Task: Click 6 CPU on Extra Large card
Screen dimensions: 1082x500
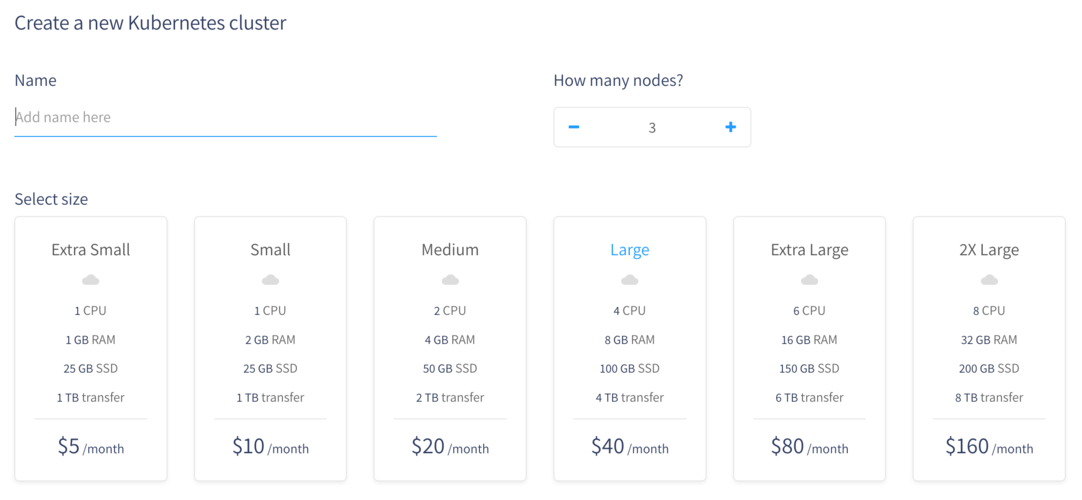Action: pyautogui.click(x=809, y=310)
